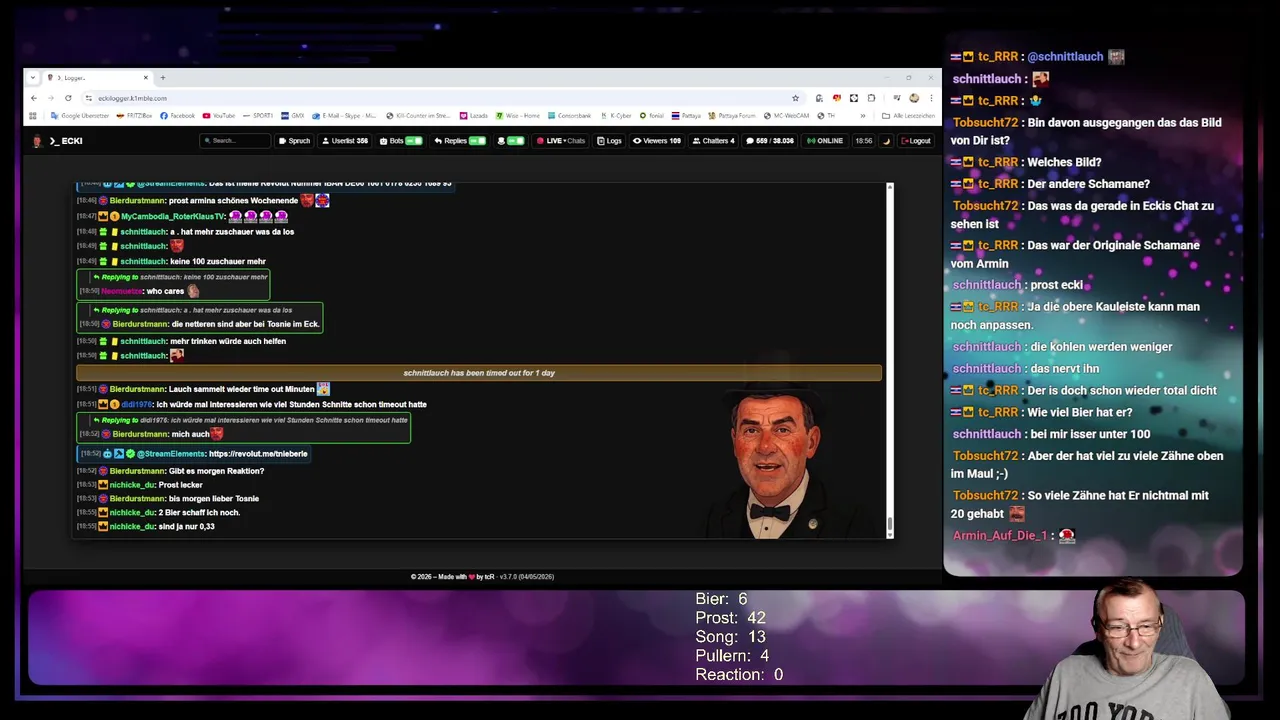The width and height of the screenshot is (1280, 720).
Task: Open Wise - Home bookmark
Action: click(x=518, y=116)
